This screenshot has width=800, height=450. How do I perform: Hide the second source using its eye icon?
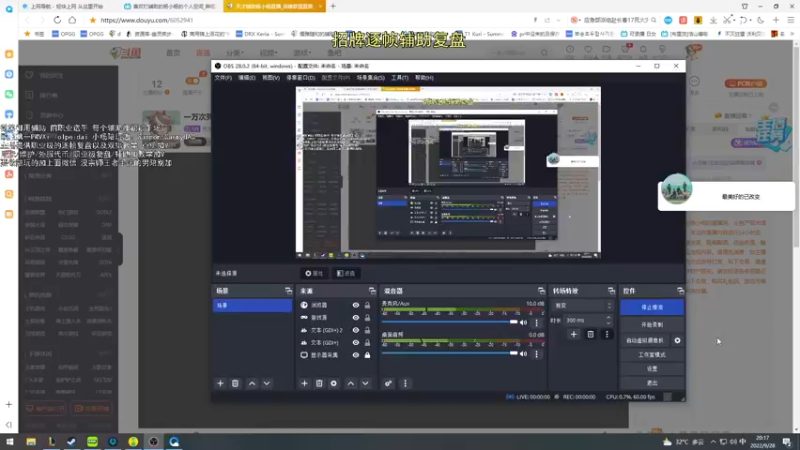[356, 317]
